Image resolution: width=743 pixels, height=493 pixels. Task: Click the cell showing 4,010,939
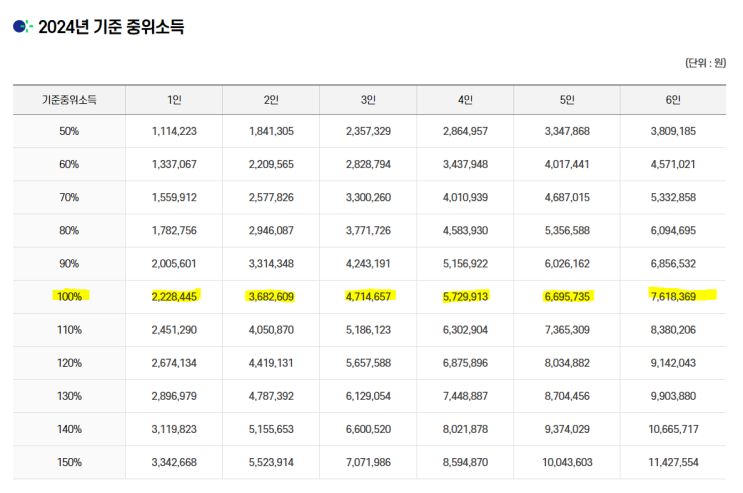[465, 197]
